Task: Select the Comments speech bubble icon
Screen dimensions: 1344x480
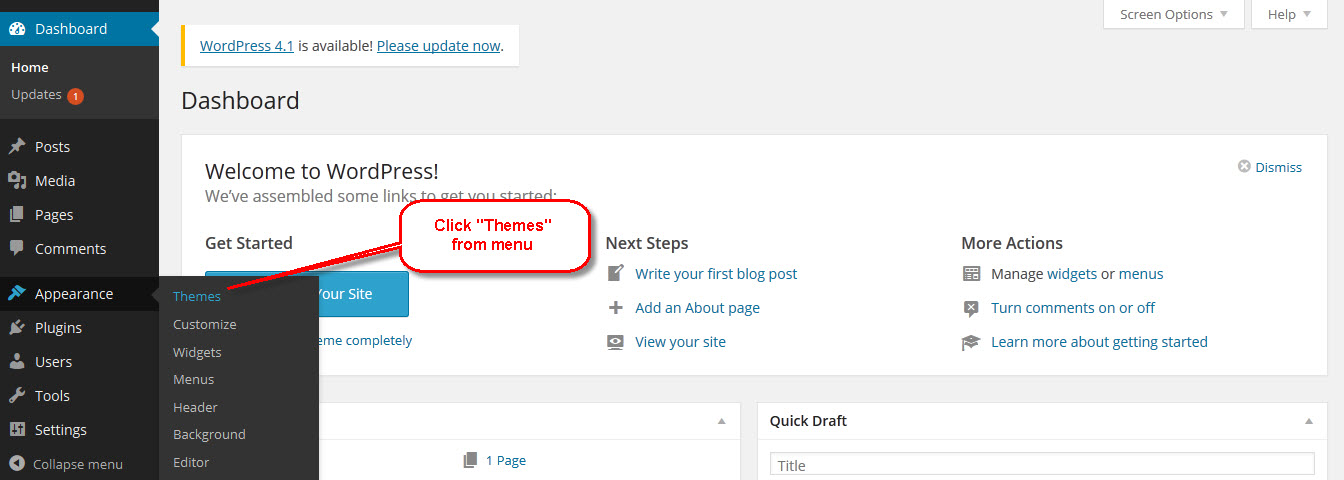Action: pos(17,249)
